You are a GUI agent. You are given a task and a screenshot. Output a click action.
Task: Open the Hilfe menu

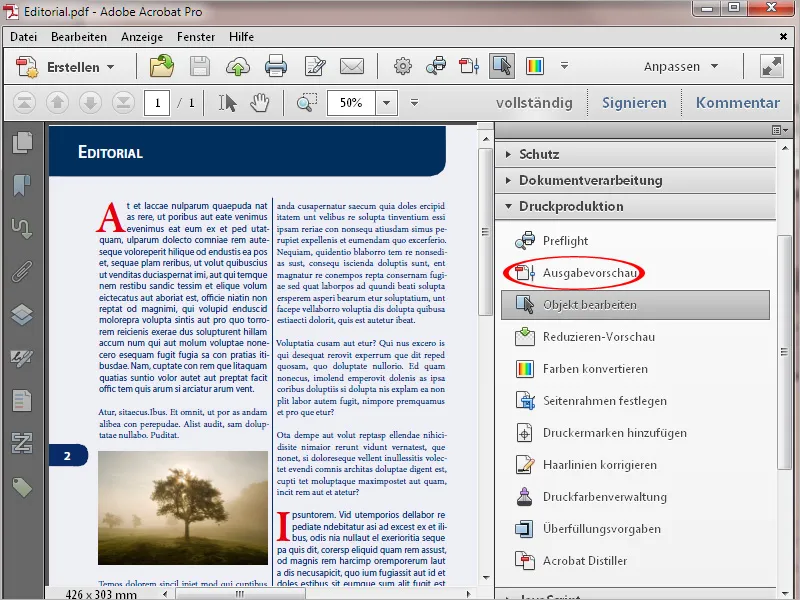point(241,37)
